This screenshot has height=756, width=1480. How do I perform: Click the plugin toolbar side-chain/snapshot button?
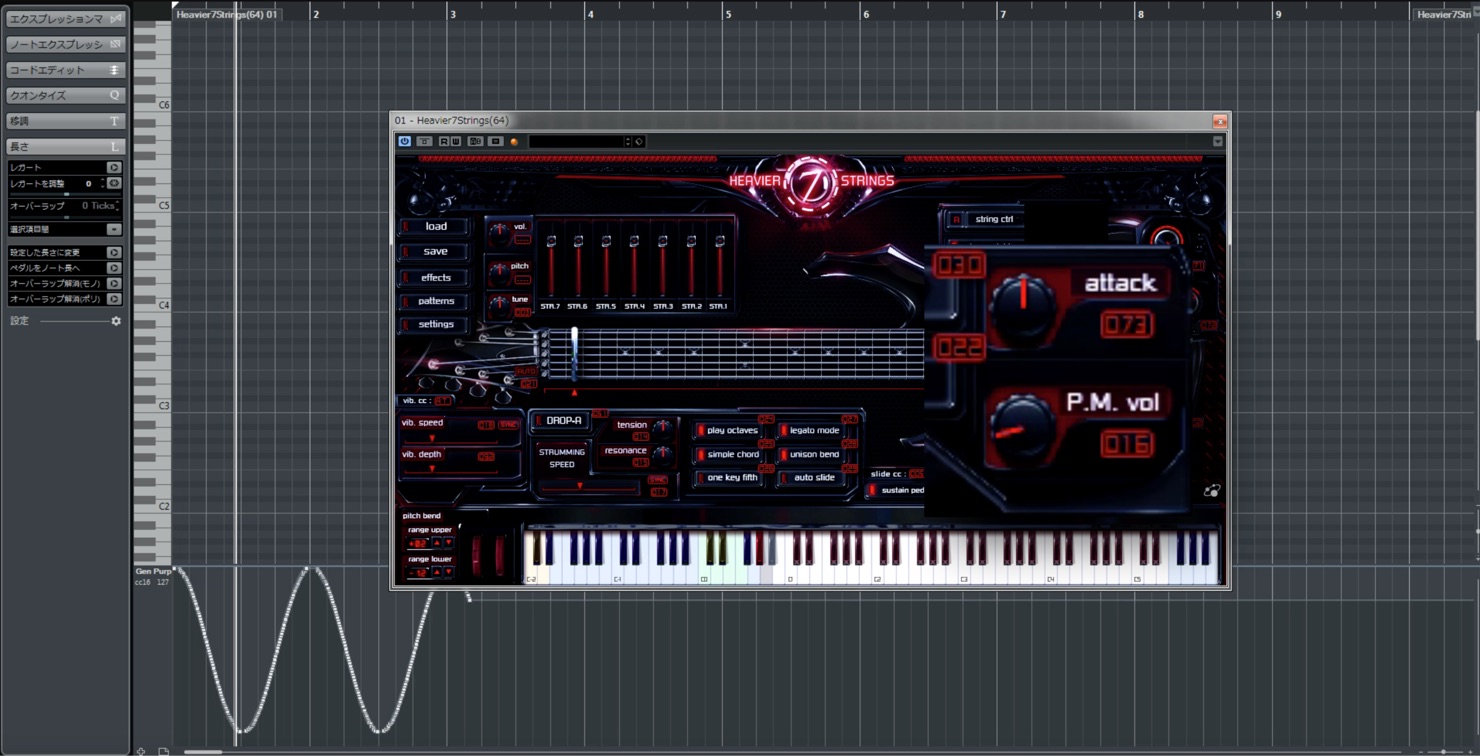tap(495, 141)
